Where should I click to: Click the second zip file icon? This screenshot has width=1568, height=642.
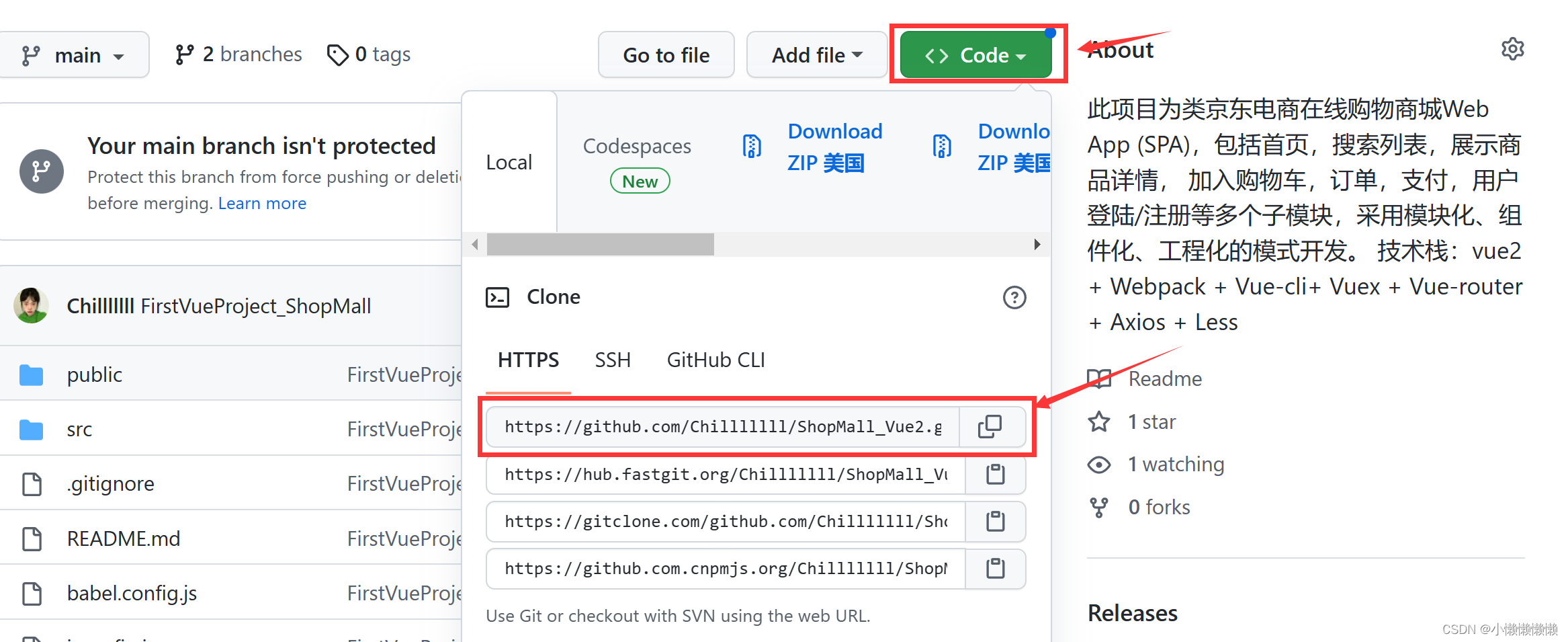[942, 146]
